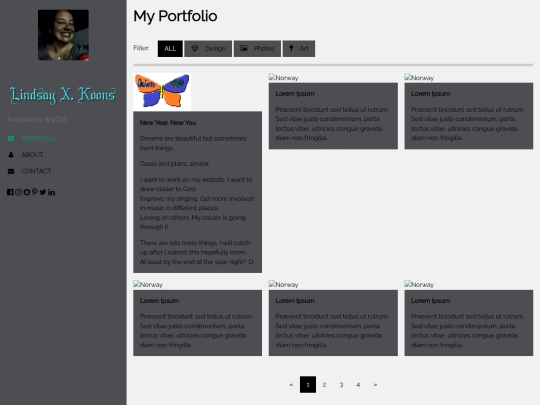Follow the Template by W3.CSS link
This screenshot has width=540, height=405.
37,120
